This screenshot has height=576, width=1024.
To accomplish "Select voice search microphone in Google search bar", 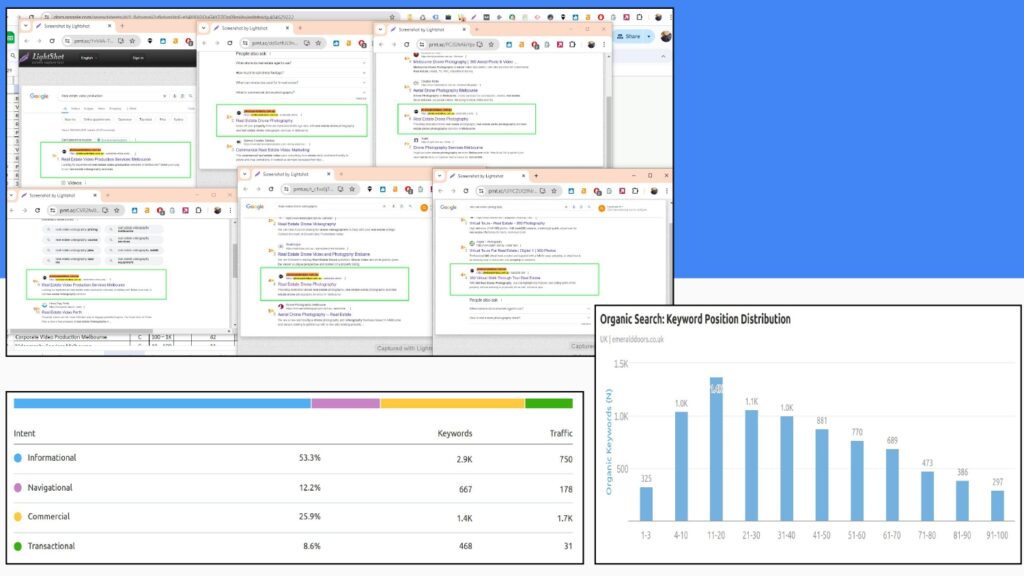I will coord(174,96).
